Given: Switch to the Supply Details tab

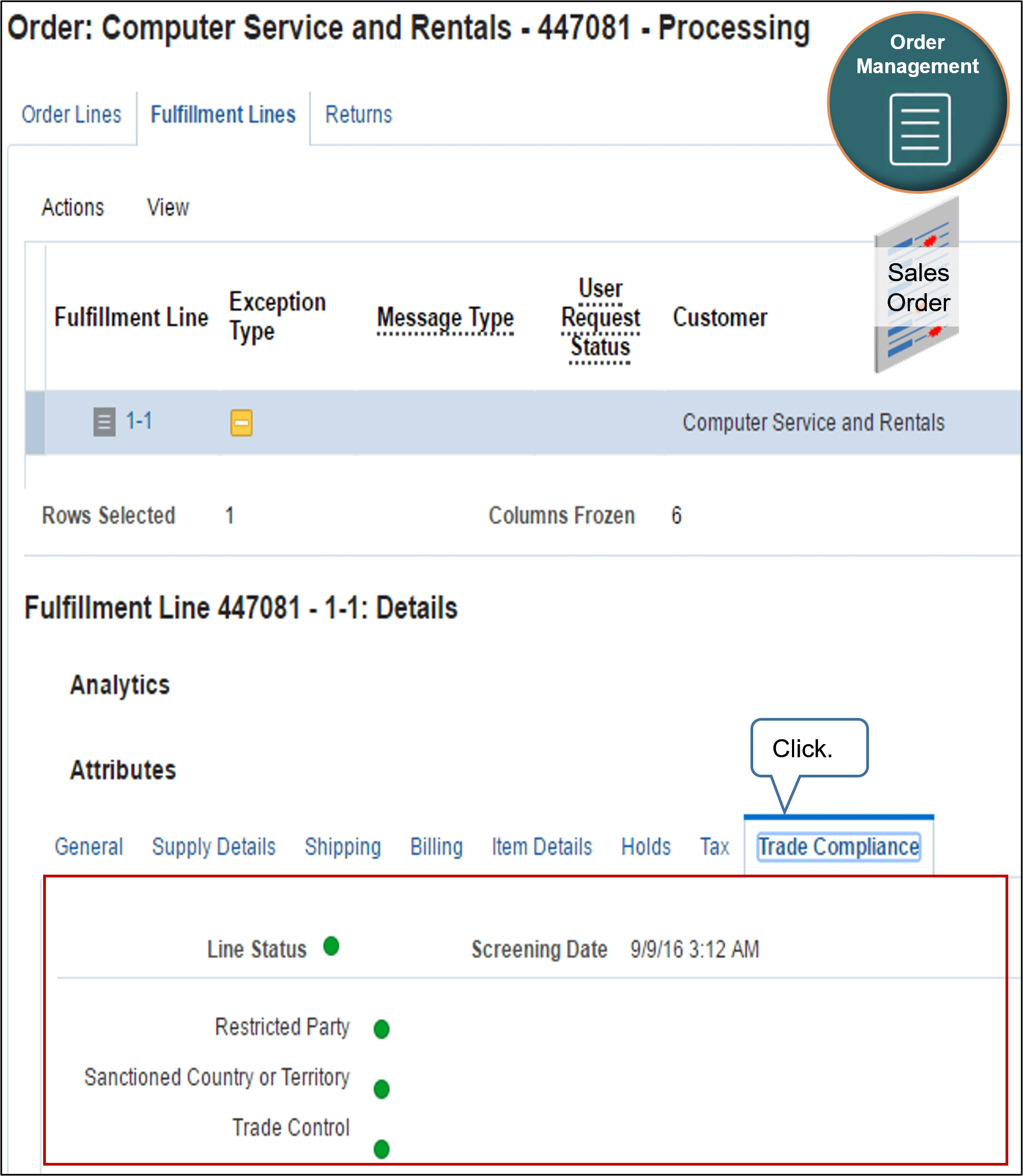Looking at the screenshot, I should pyautogui.click(x=214, y=847).
